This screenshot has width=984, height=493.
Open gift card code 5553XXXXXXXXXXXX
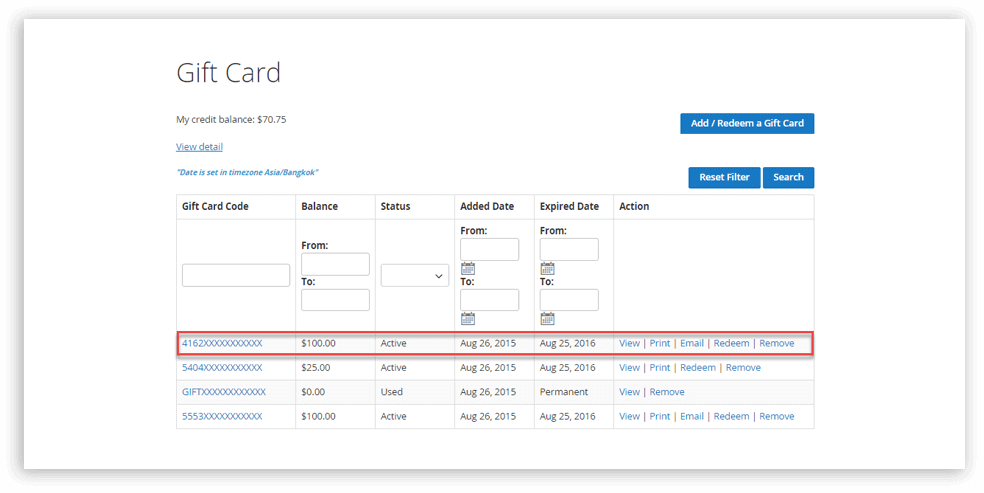(222, 416)
